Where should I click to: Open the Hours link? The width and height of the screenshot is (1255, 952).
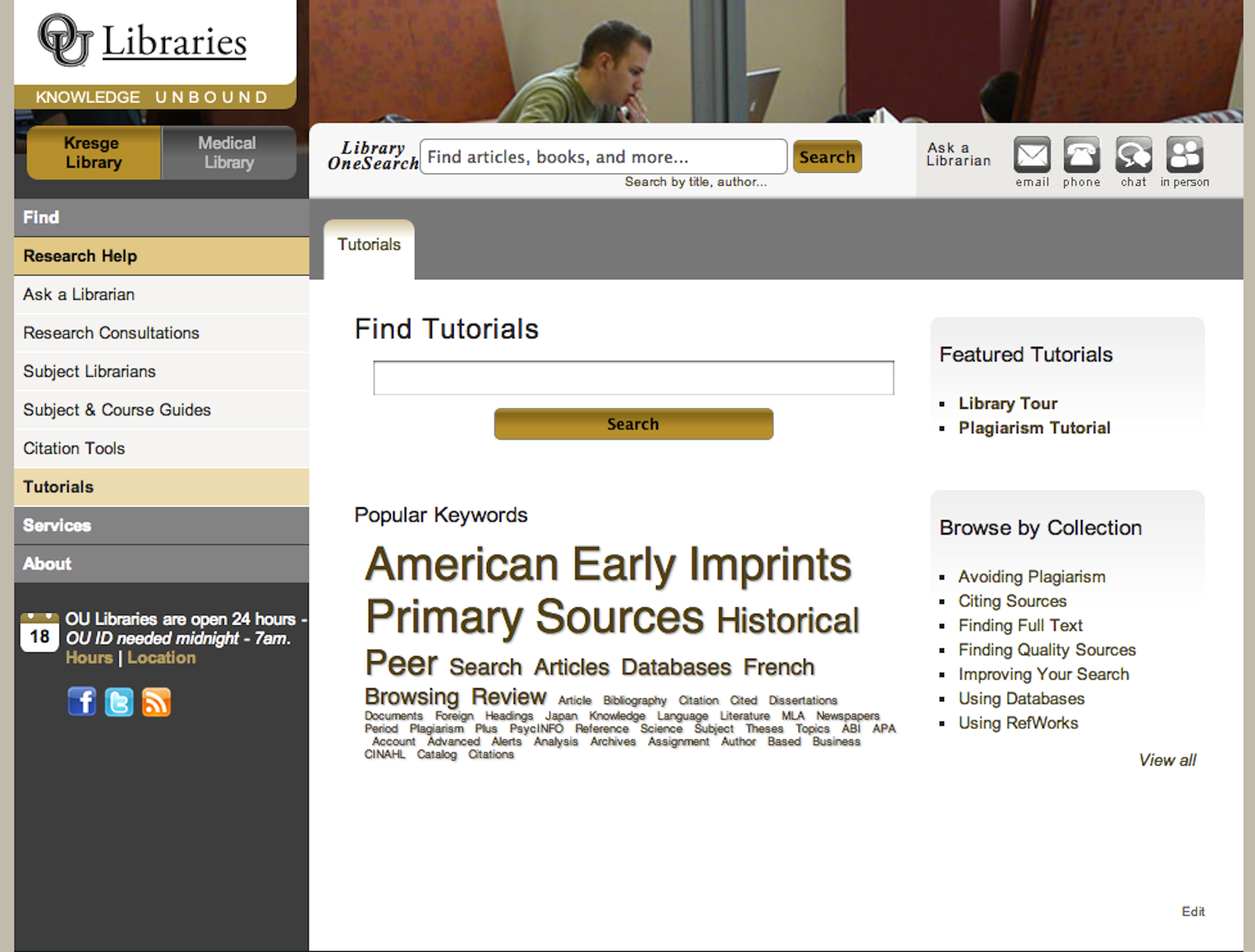coord(89,658)
